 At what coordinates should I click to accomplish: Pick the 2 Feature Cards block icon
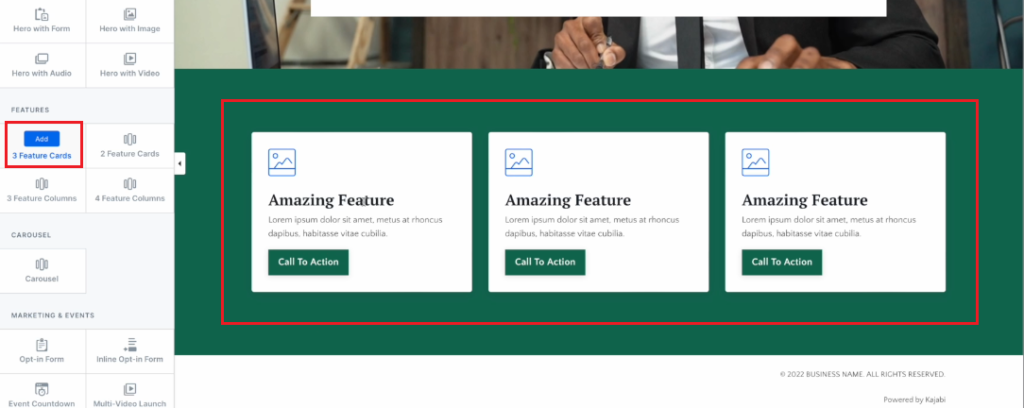(x=130, y=139)
